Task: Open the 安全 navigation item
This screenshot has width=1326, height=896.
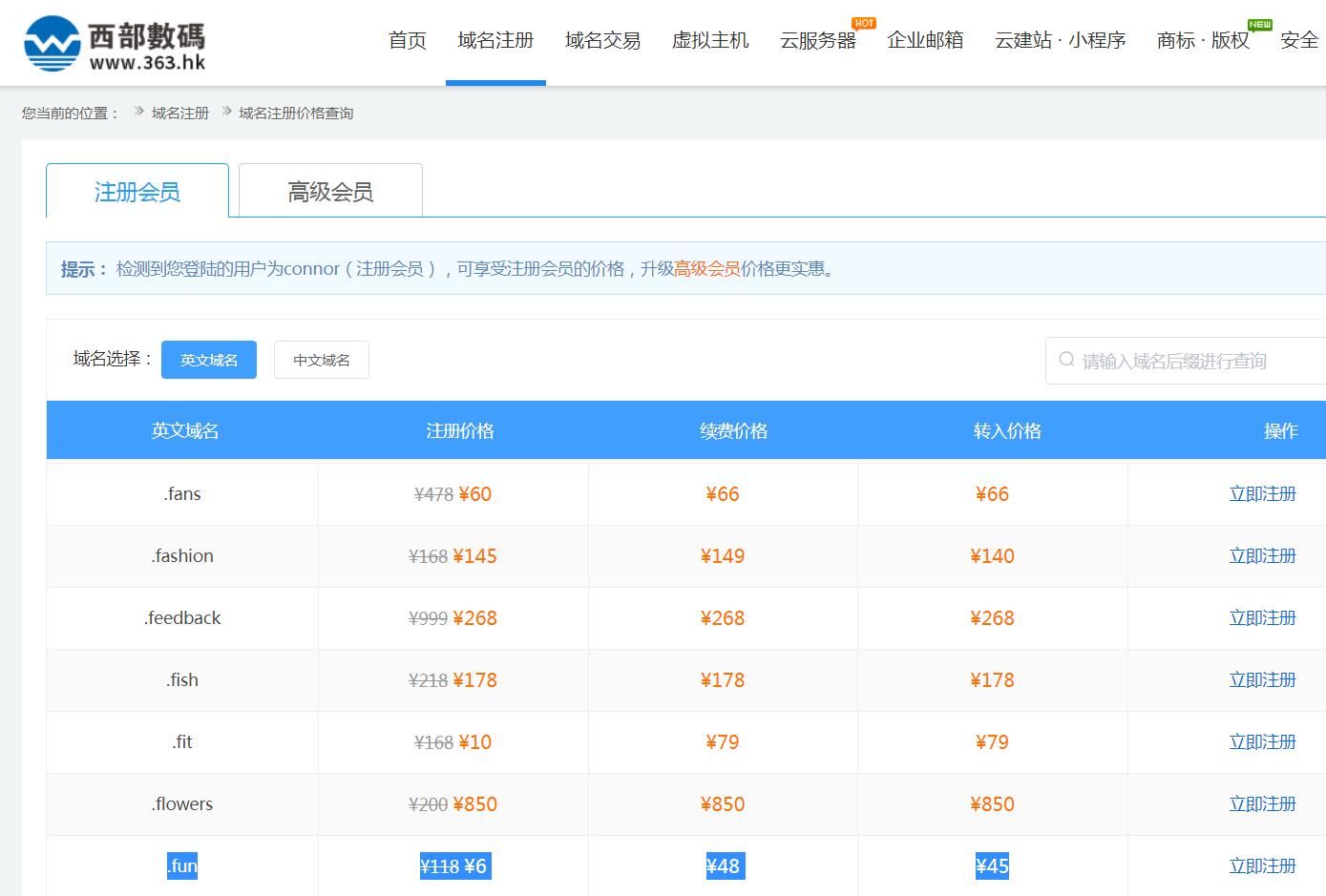Action: pos(1299,40)
